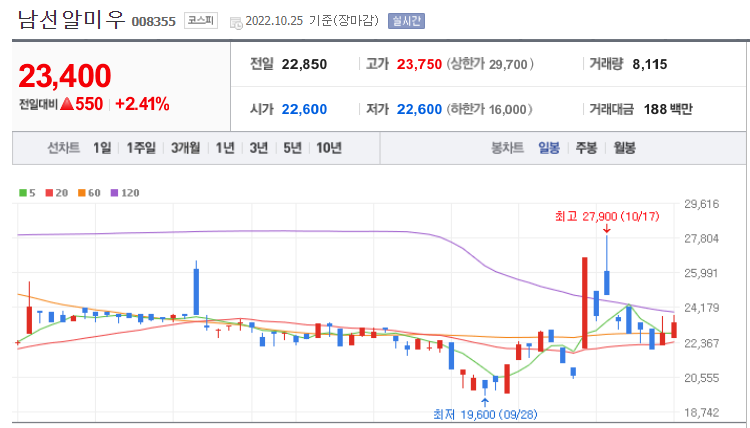Click the orange 60-day moving average swatch
Screen dimensions: 750x428
82,193
